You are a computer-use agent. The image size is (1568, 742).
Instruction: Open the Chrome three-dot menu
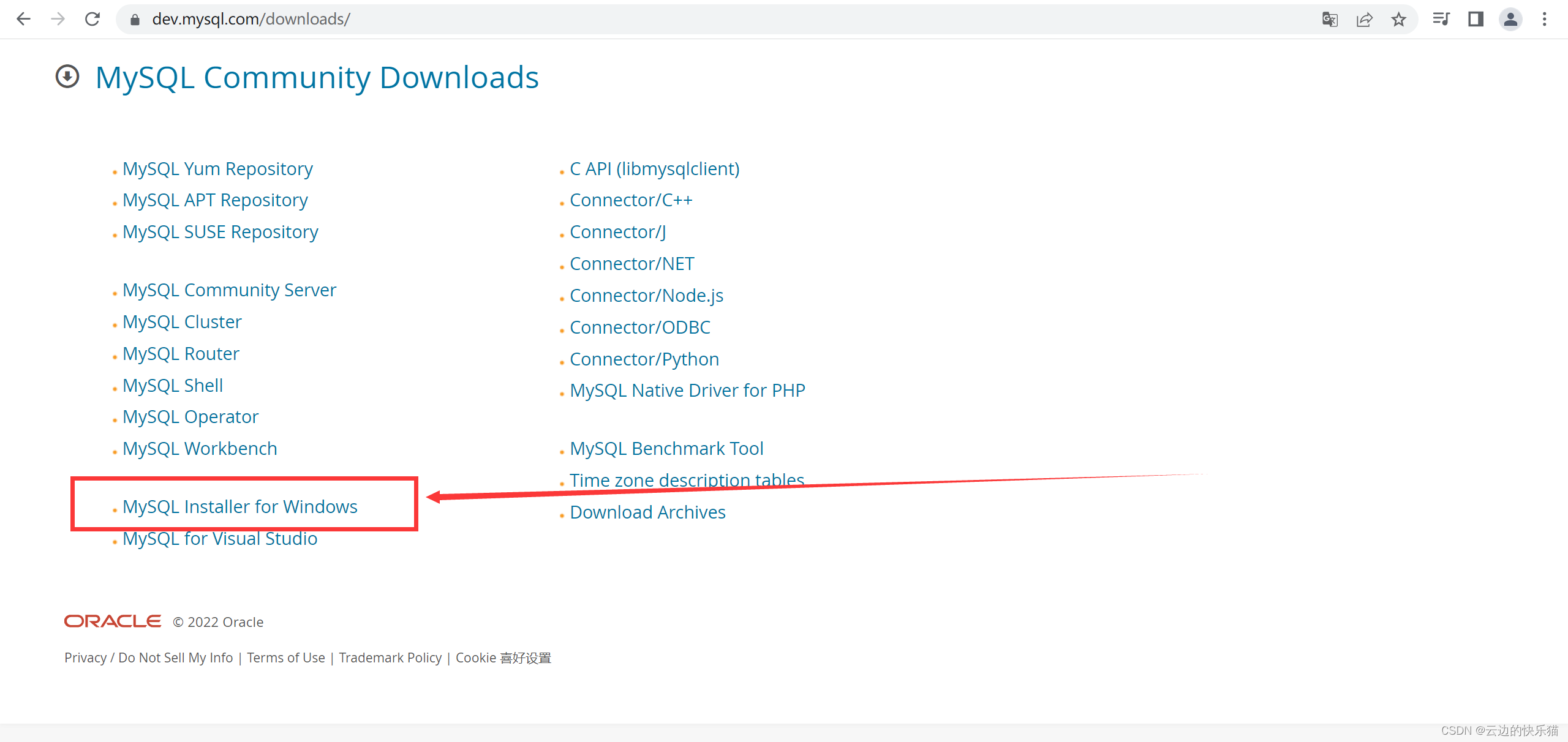1545,19
